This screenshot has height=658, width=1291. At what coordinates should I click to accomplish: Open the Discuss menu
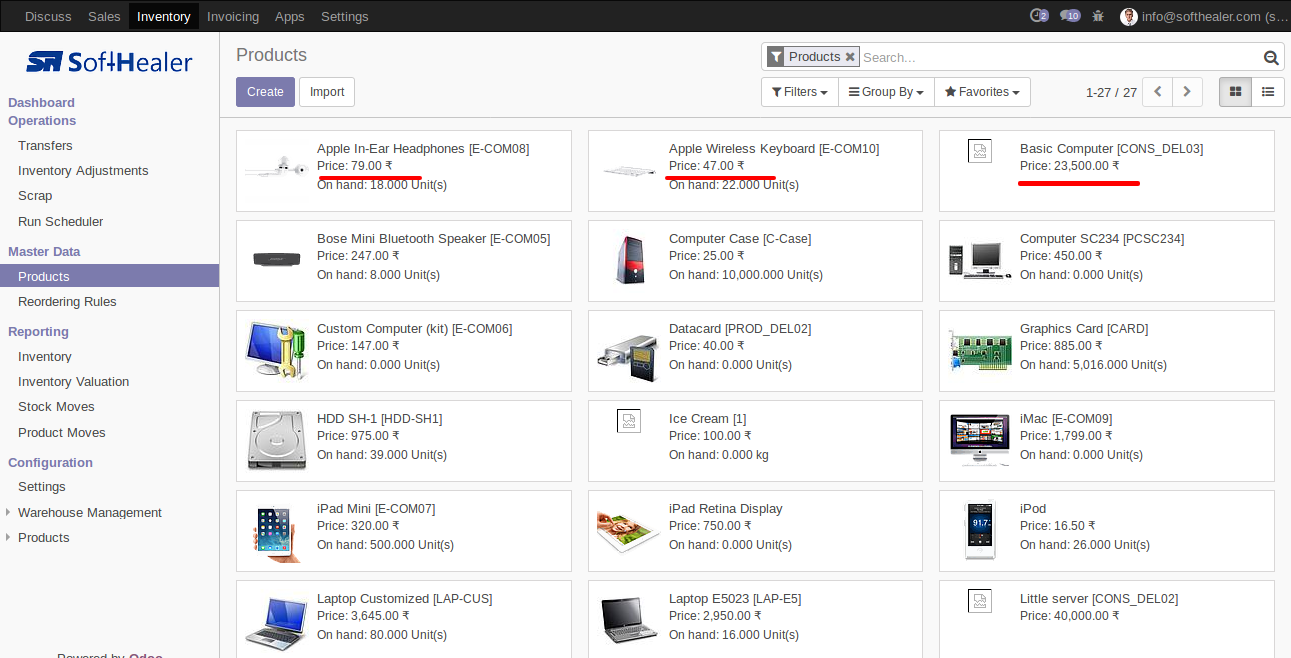(x=48, y=16)
